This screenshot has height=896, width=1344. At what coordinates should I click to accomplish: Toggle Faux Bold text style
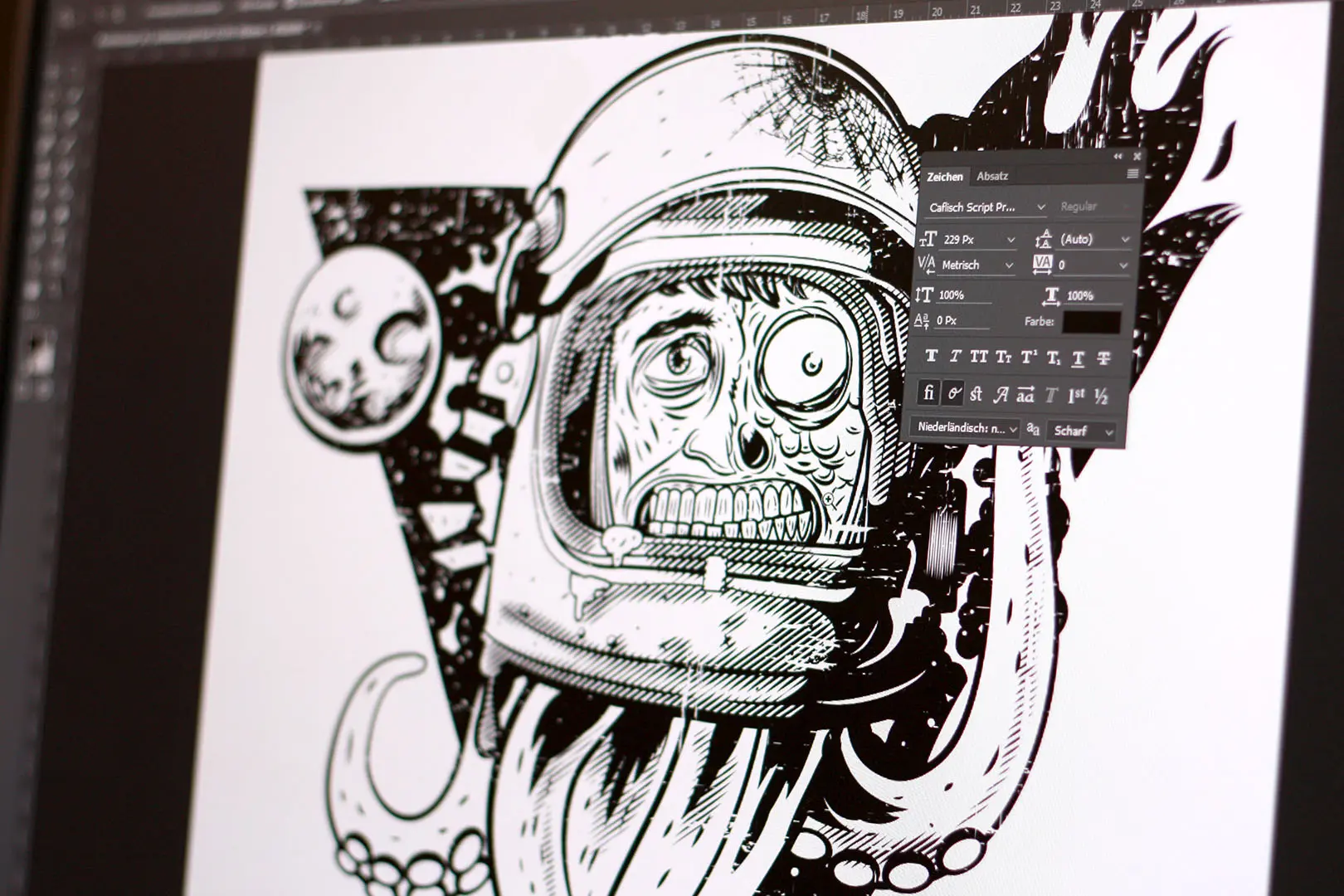[931, 356]
